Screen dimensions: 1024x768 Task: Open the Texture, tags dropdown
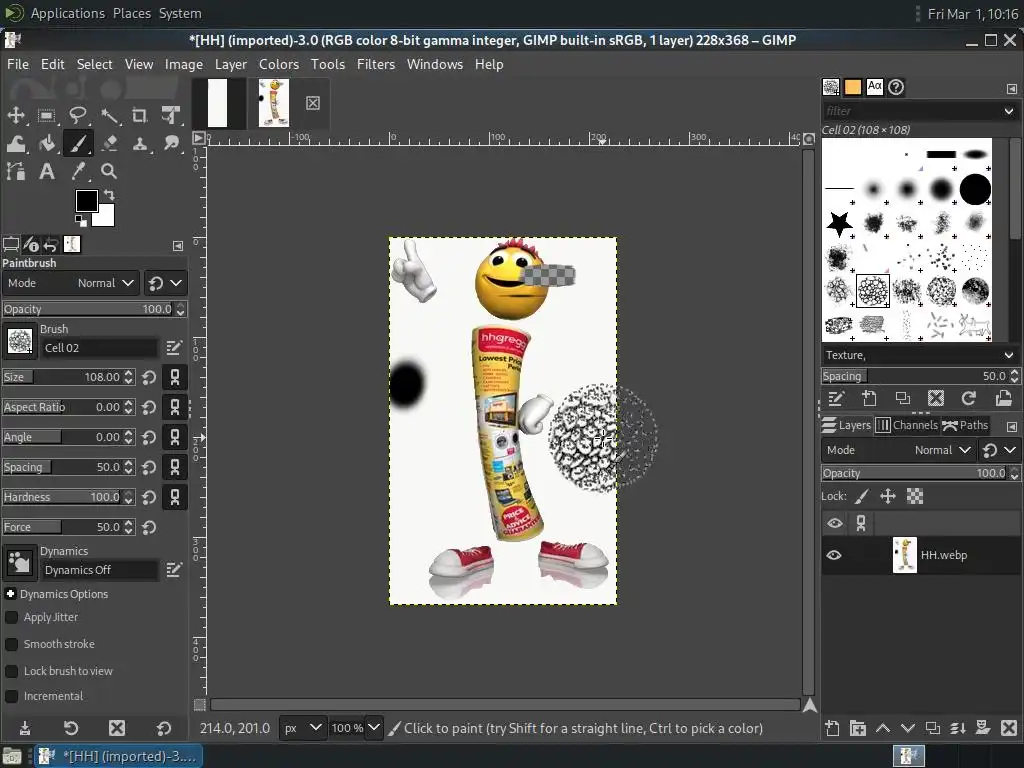(1008, 355)
